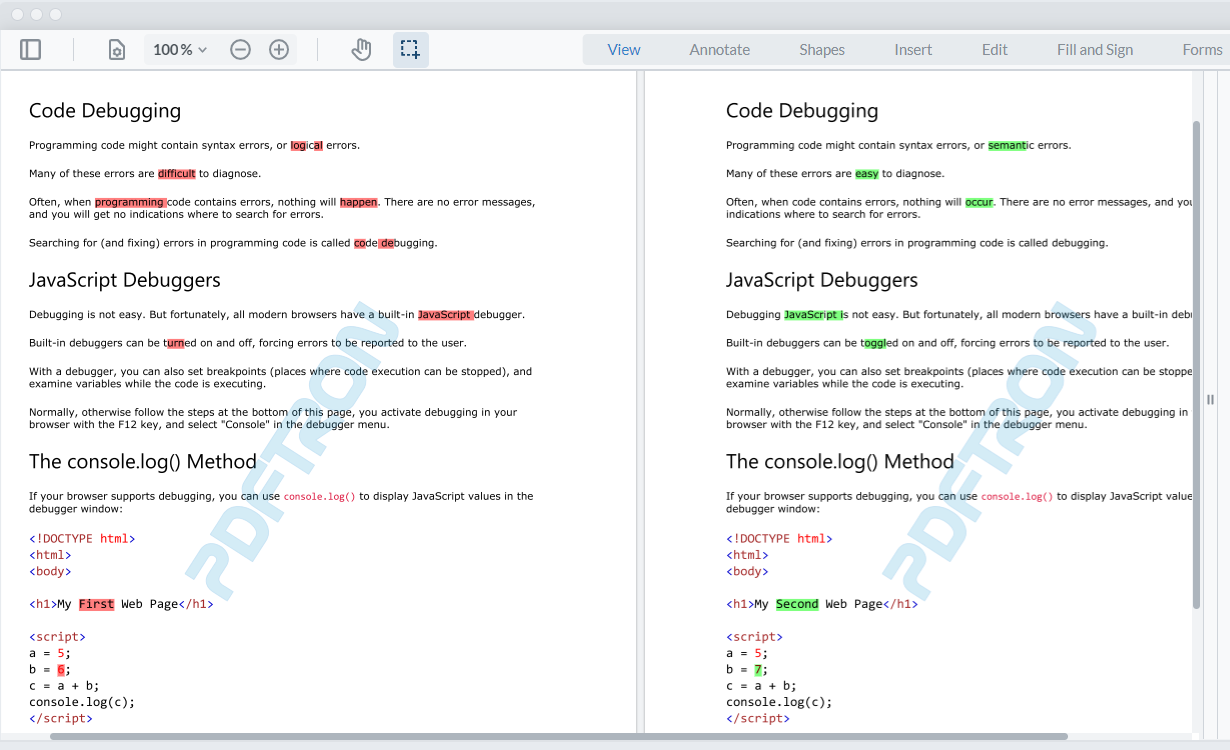Toggle the left panel sidebar icon

pos(30,48)
